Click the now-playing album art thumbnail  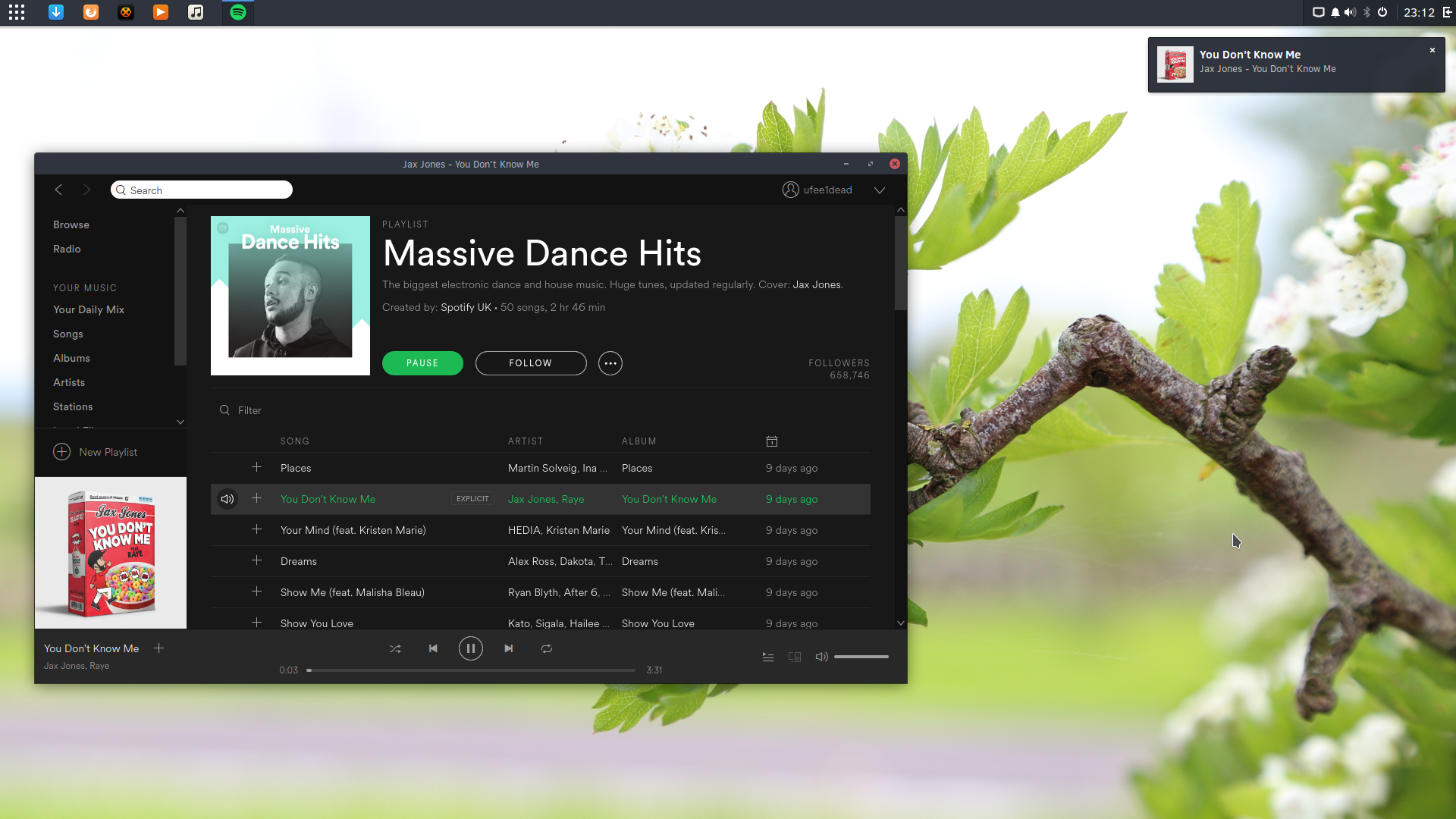click(x=111, y=553)
